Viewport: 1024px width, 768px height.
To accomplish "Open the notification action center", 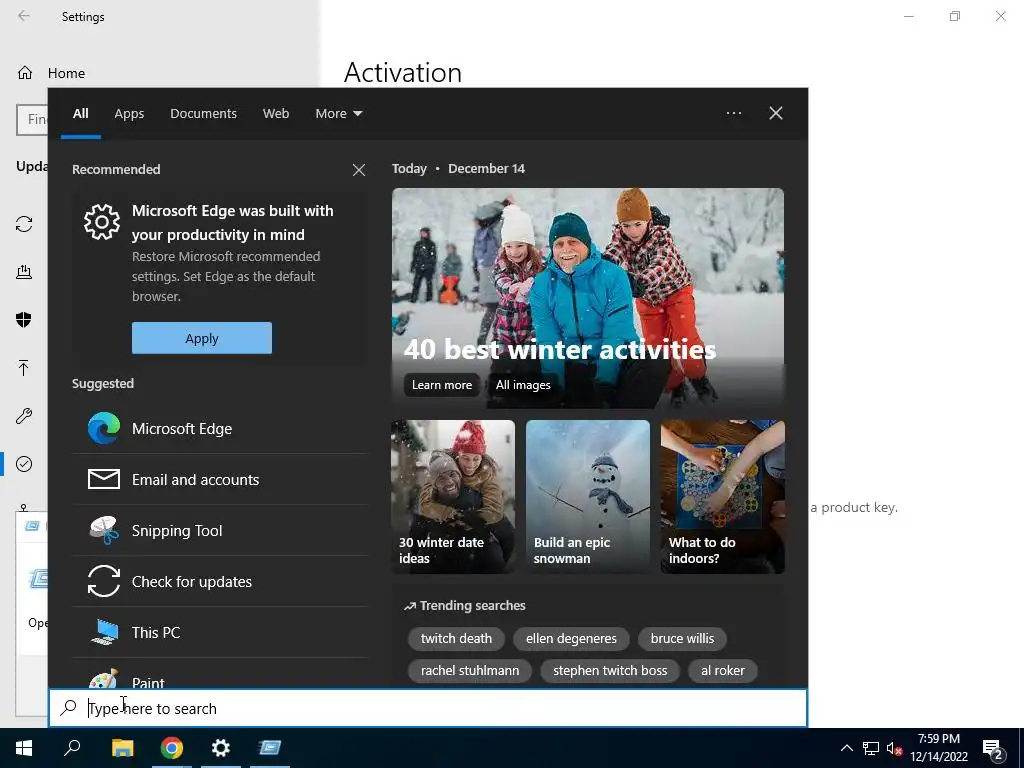I will click(993, 750).
